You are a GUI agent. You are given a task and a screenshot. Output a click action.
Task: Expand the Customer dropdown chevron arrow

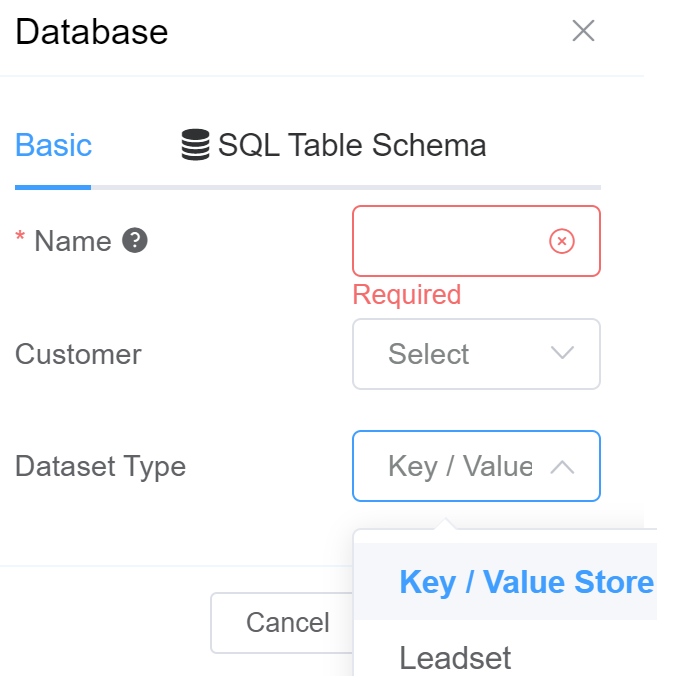563,354
